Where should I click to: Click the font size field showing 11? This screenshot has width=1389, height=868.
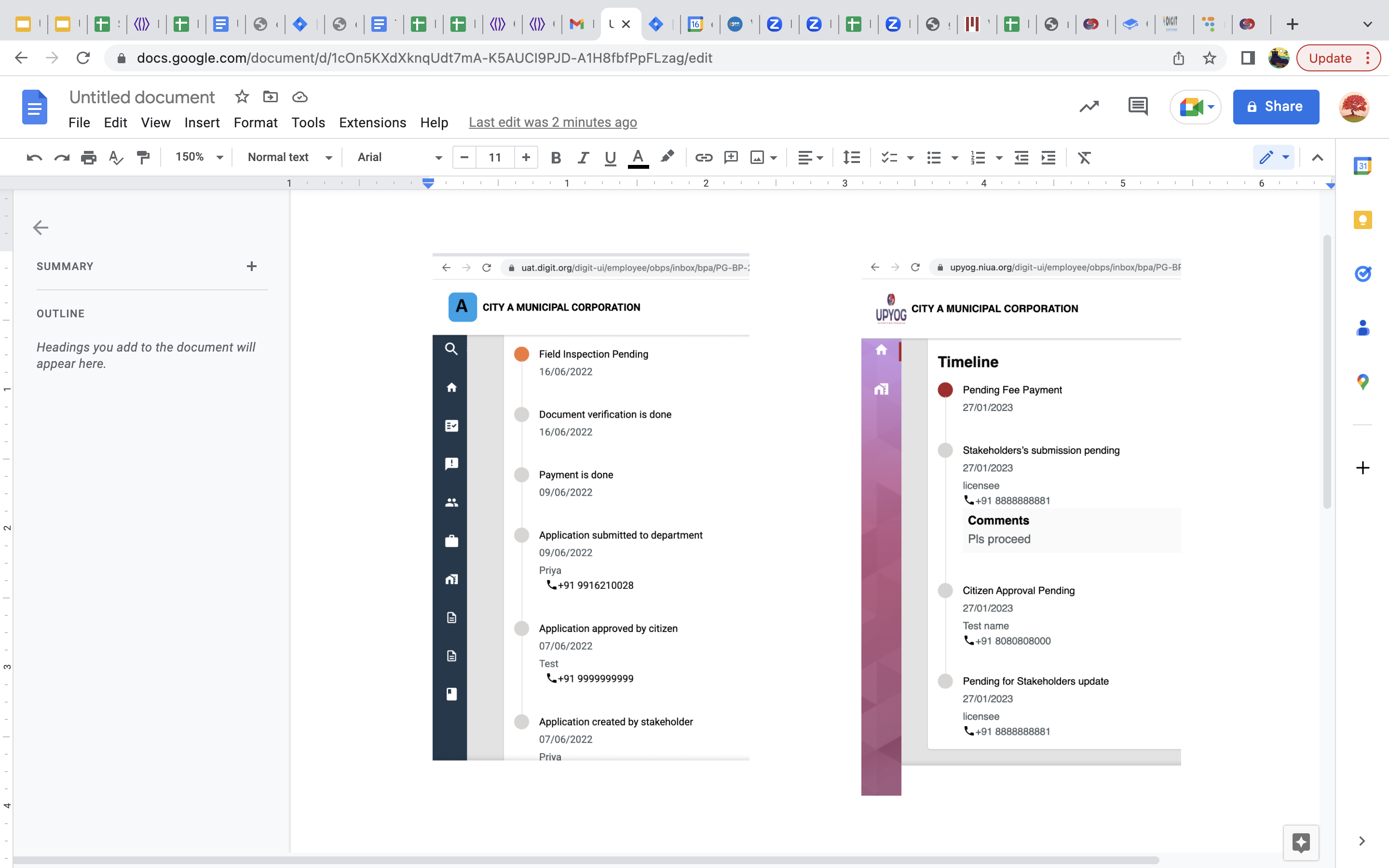pyautogui.click(x=495, y=157)
